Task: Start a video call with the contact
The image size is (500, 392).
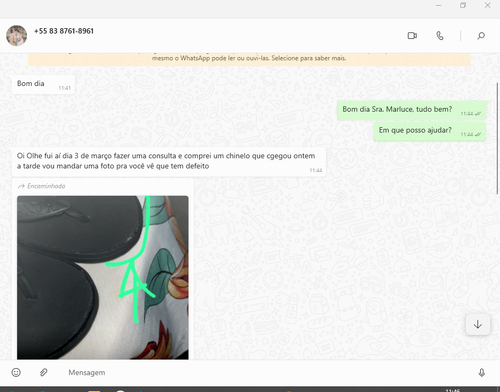Action: pos(412,36)
